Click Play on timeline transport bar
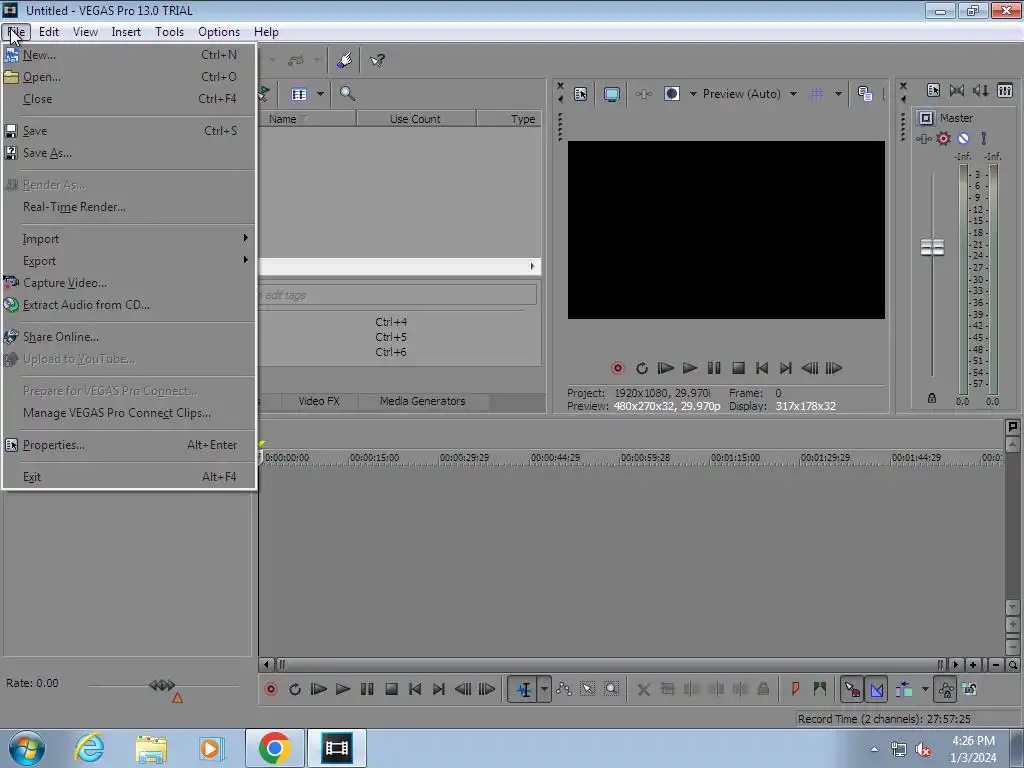The height and width of the screenshot is (768, 1024). tap(343, 690)
